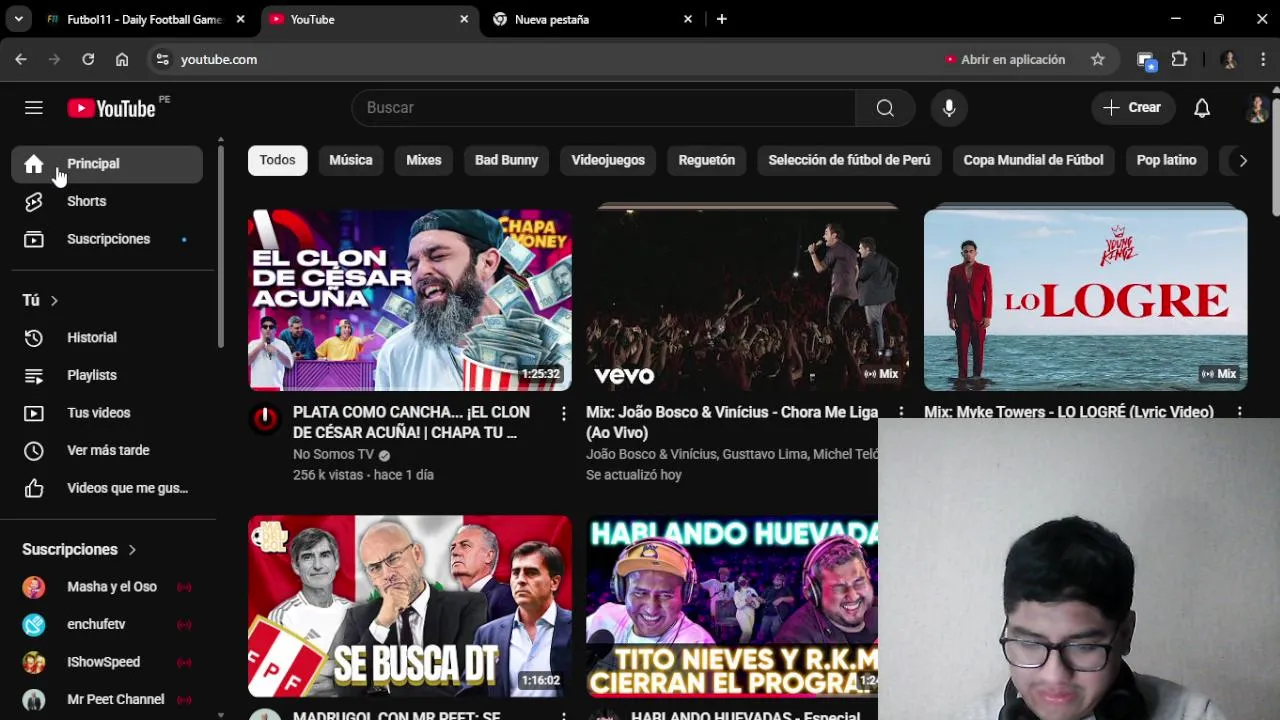
Task: Reload the page in browser
Action: pos(88,60)
